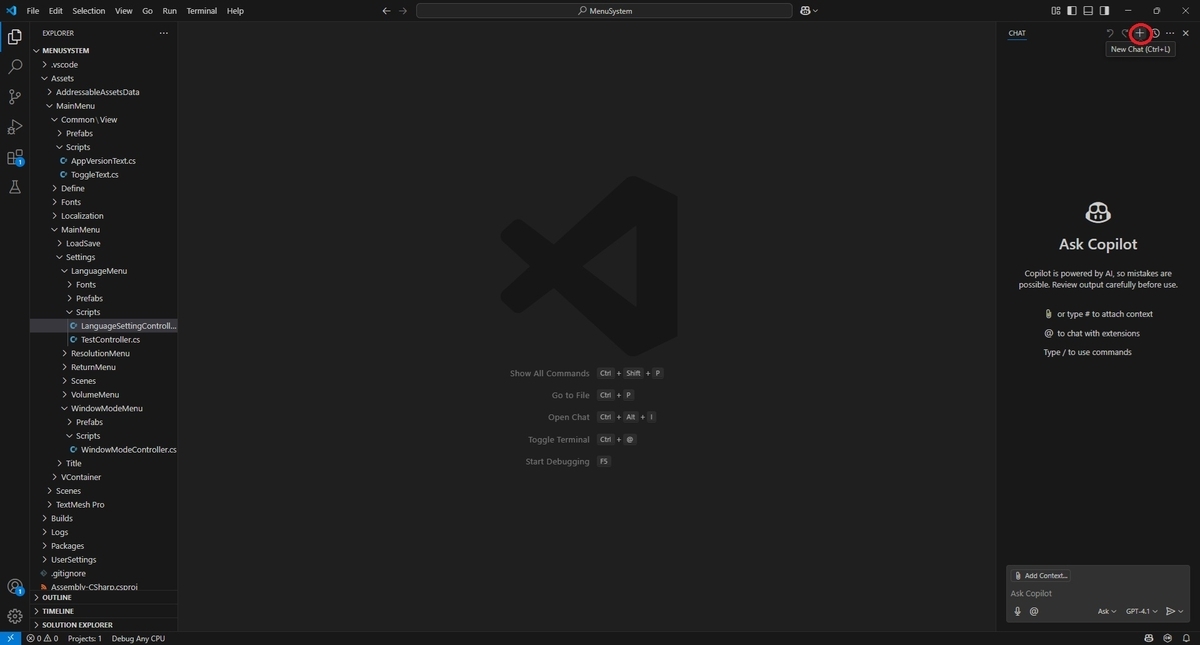1200x645 pixels.
Task: Open the Help menu
Action: point(235,11)
